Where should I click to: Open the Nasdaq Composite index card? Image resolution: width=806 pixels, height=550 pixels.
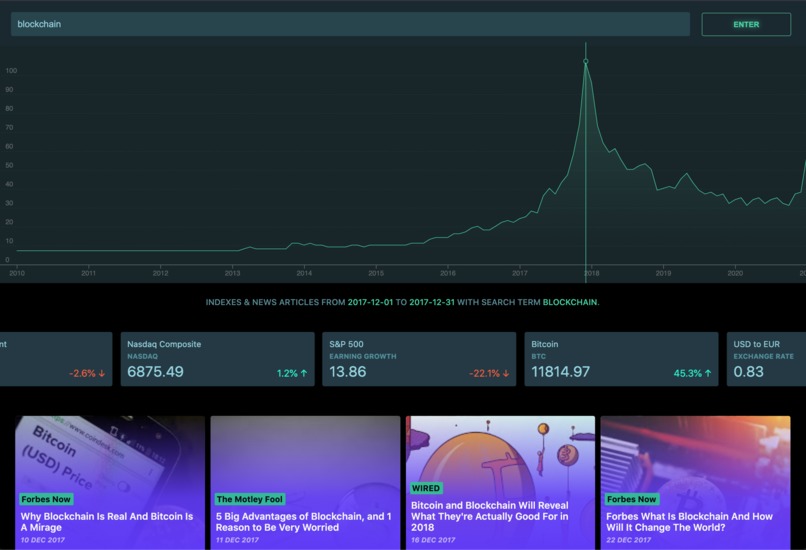click(x=217, y=359)
